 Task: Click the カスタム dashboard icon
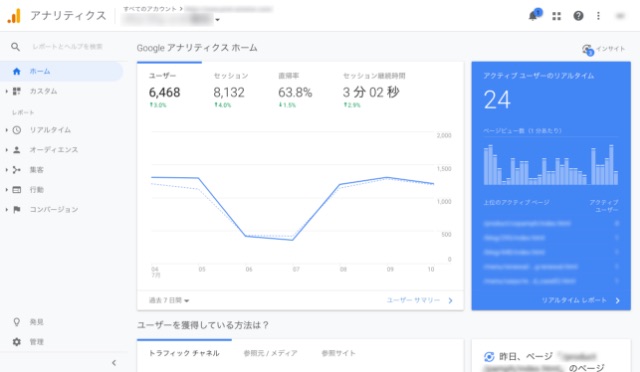pos(16,91)
